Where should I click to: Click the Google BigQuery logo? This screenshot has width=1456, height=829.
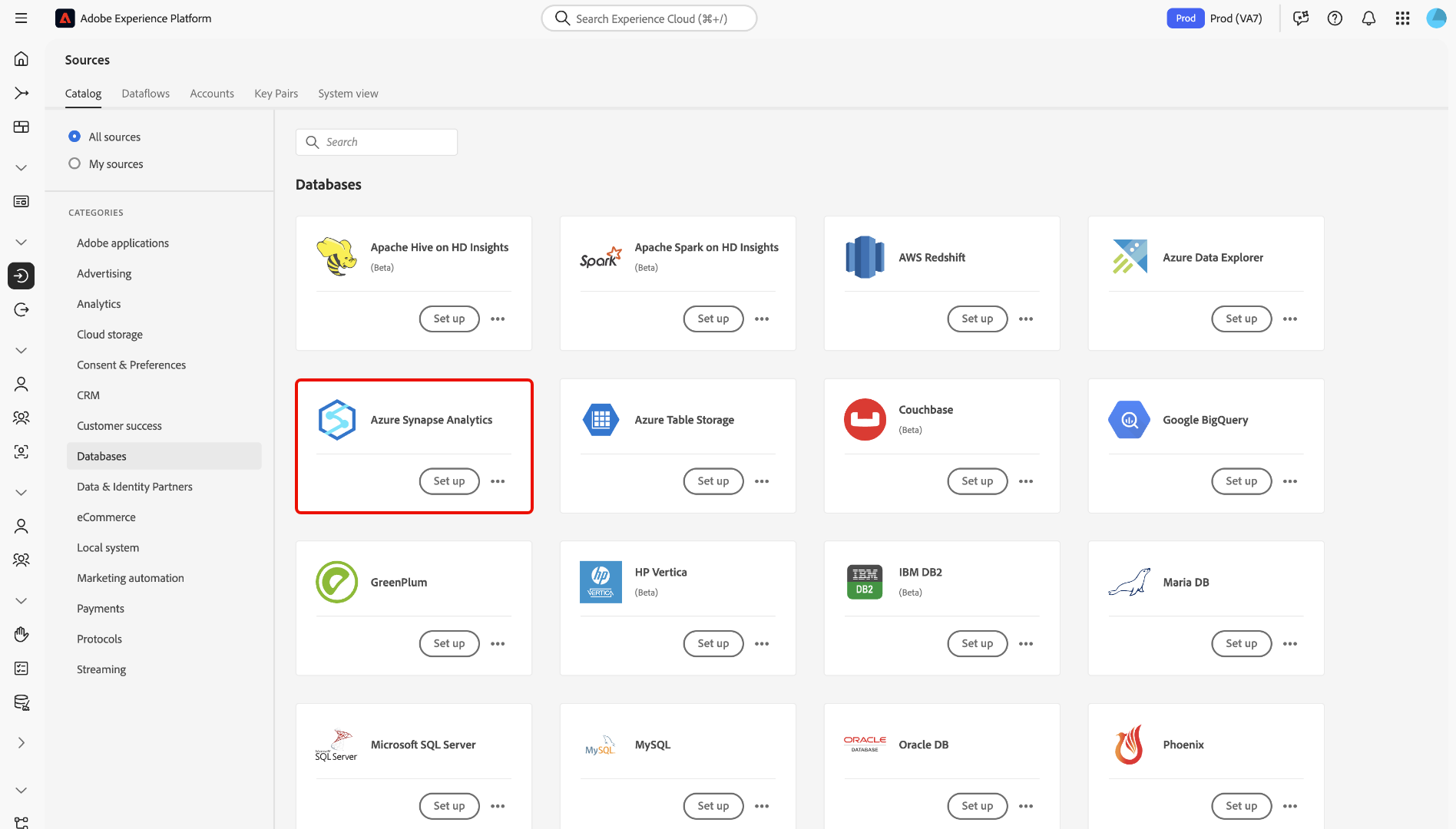(x=1129, y=420)
